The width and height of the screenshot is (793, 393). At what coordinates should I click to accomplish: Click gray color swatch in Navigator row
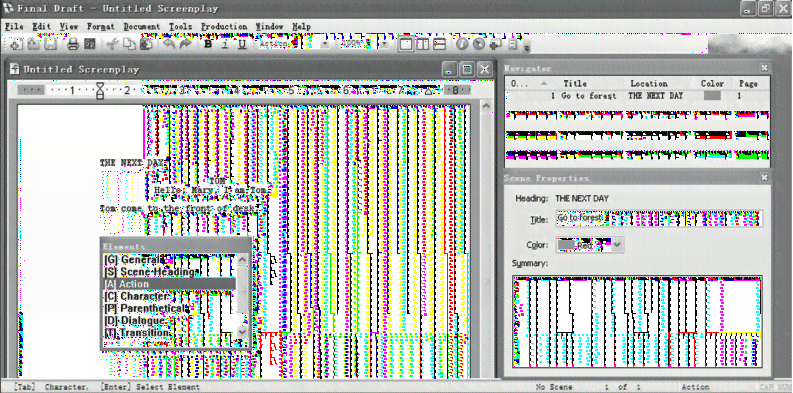click(712, 96)
